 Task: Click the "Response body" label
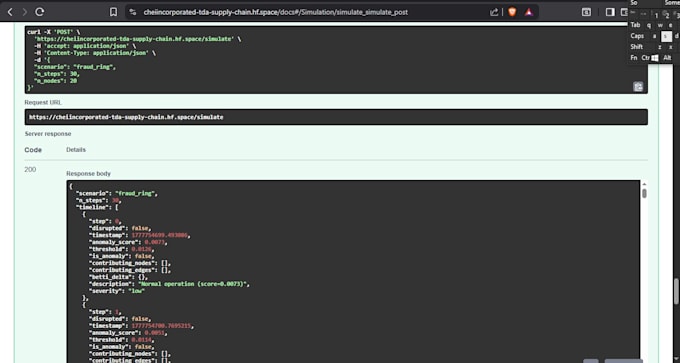click(x=88, y=173)
